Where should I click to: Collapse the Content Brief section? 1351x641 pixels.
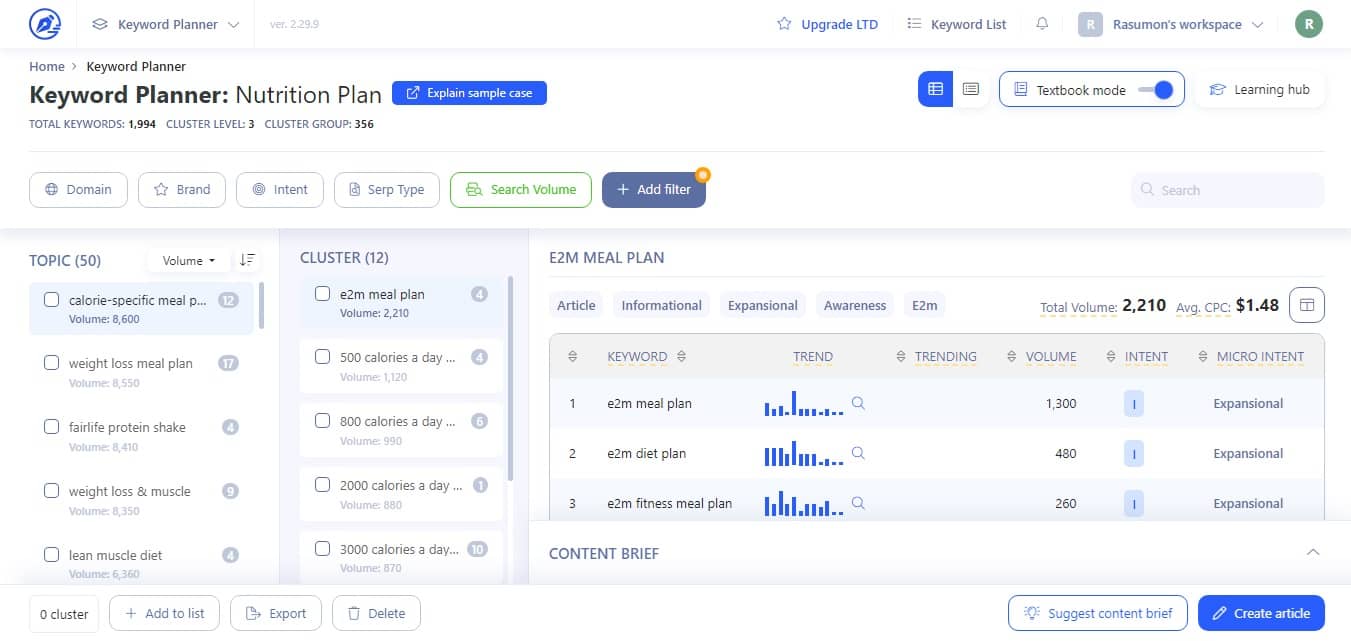click(1313, 553)
